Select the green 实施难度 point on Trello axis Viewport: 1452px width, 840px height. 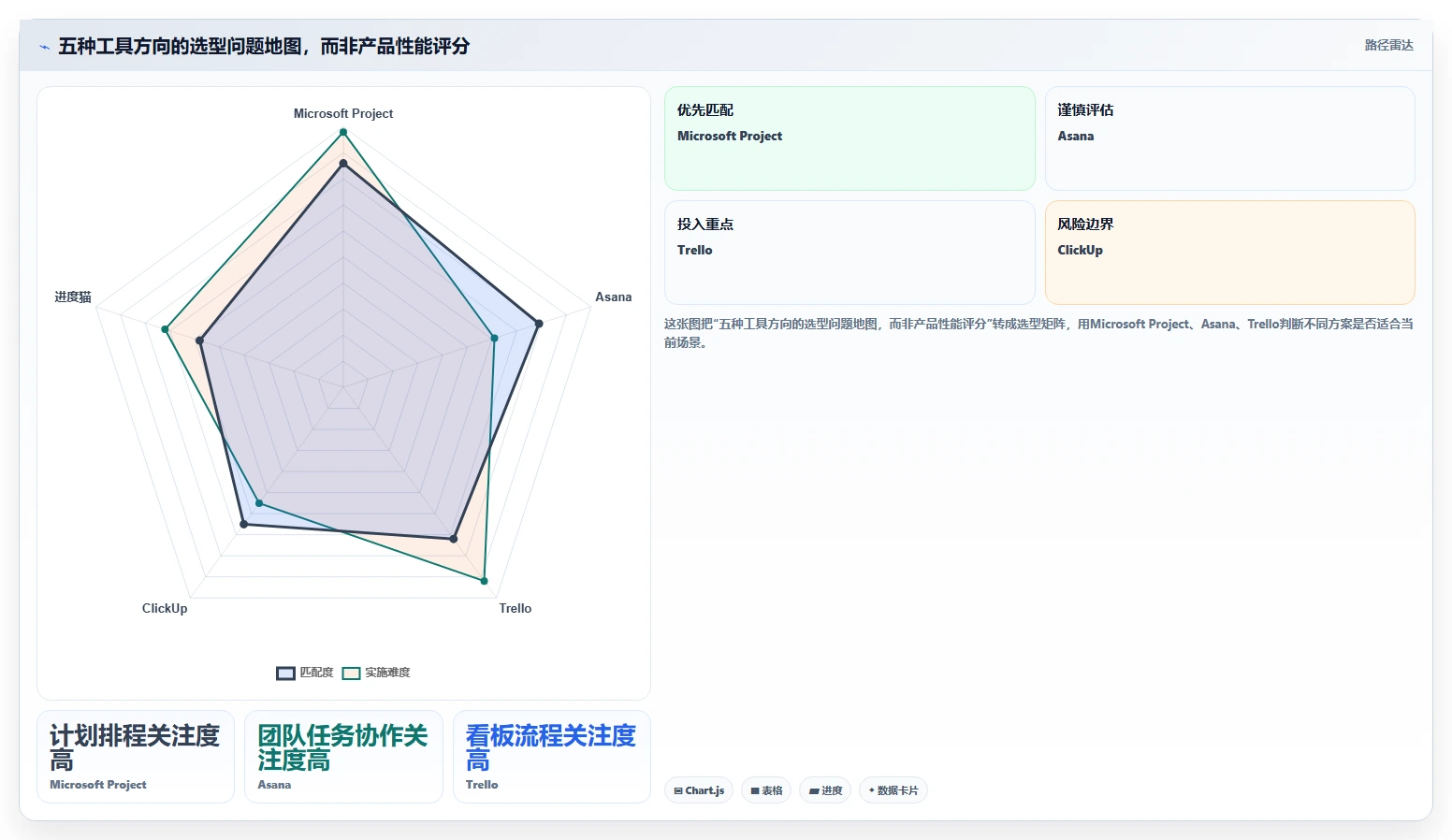point(485,581)
